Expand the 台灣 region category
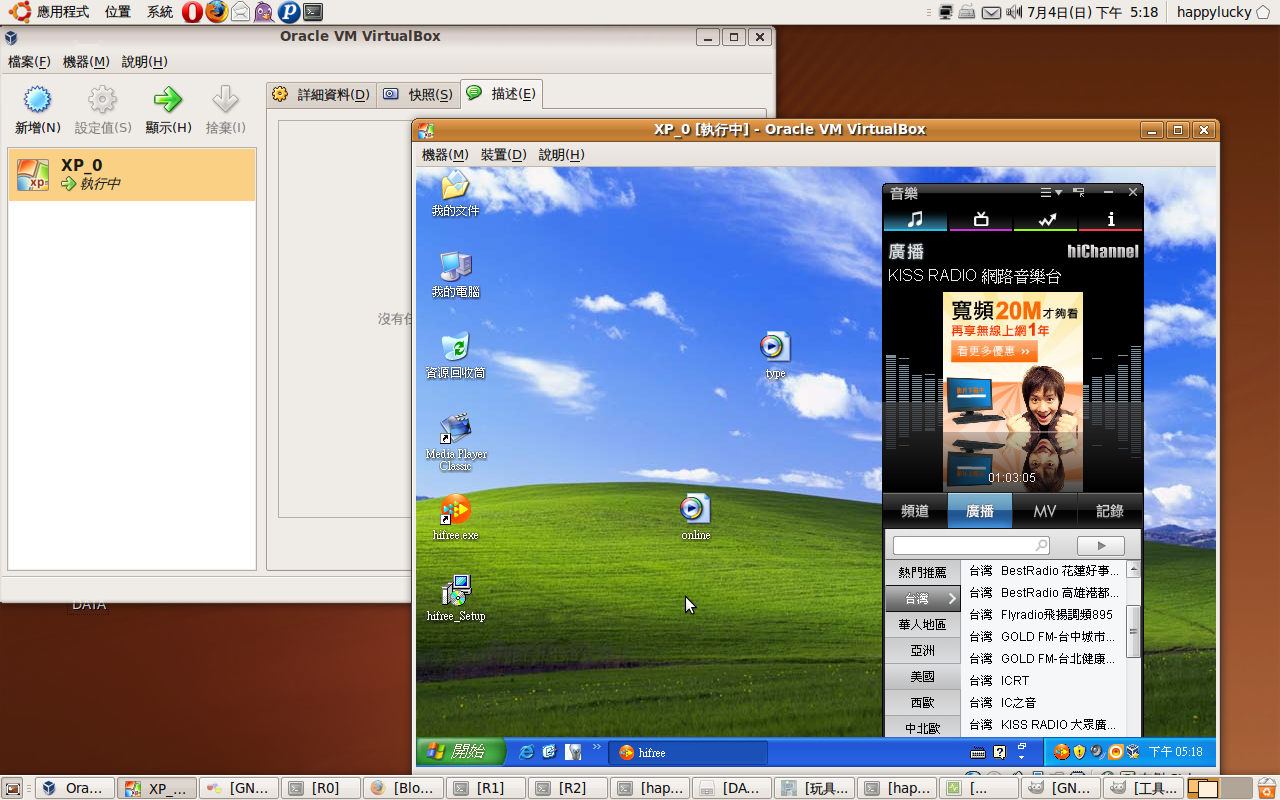Viewport: 1280px width, 800px height. click(922, 598)
